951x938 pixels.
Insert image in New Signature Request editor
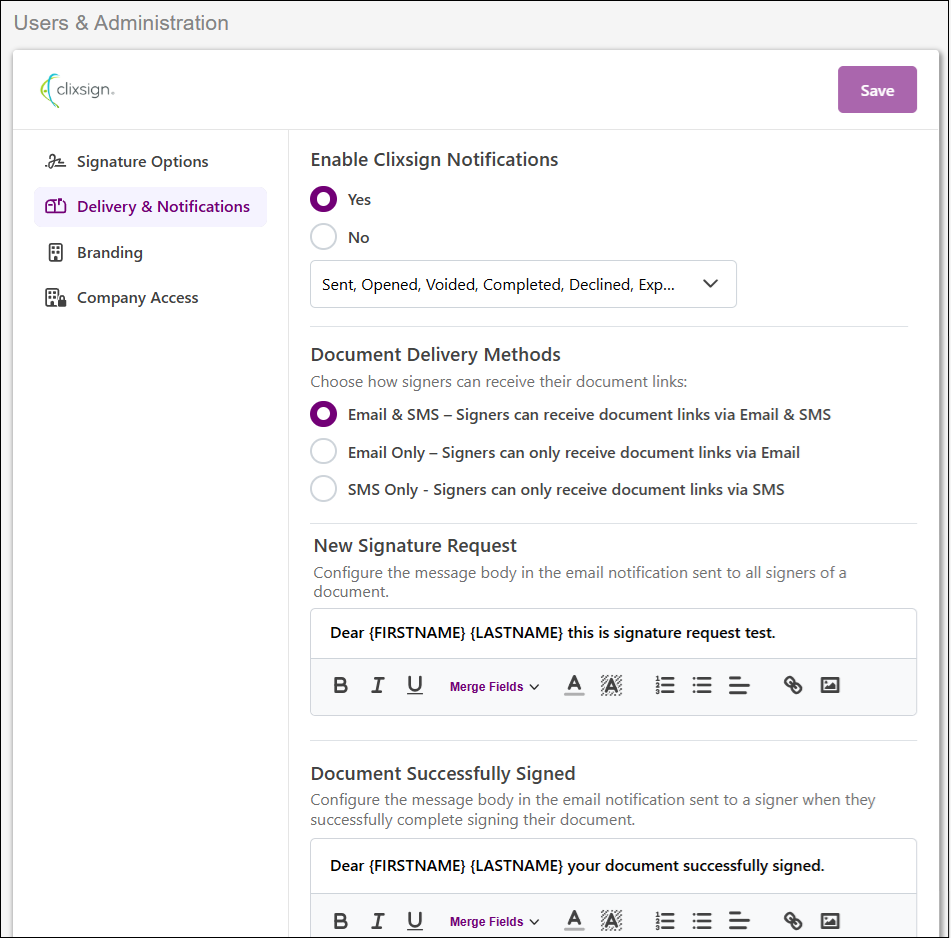(830, 685)
